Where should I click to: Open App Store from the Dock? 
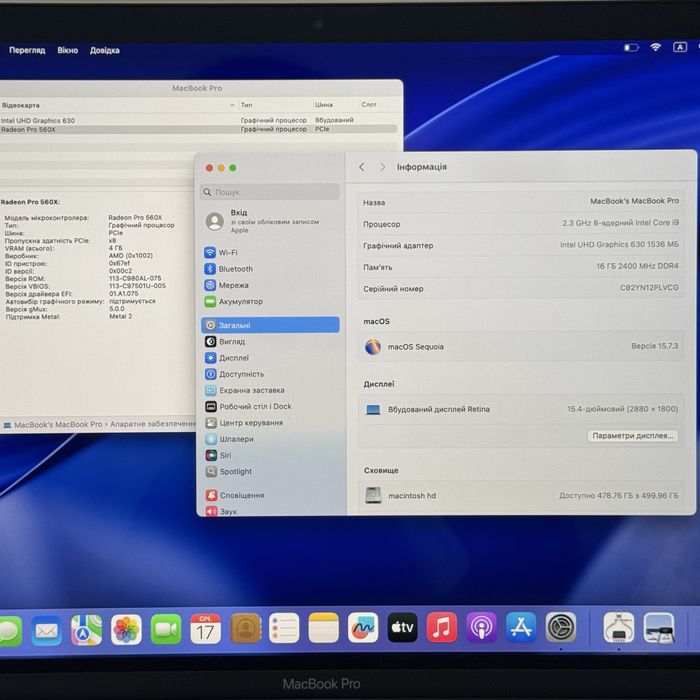pos(521,627)
